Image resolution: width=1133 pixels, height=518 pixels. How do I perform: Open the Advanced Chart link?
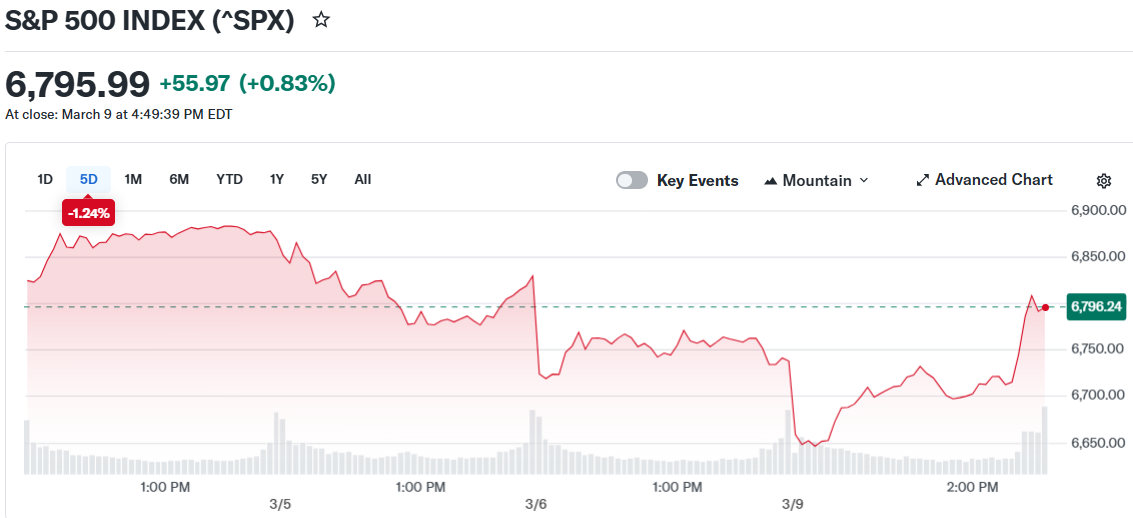click(993, 180)
